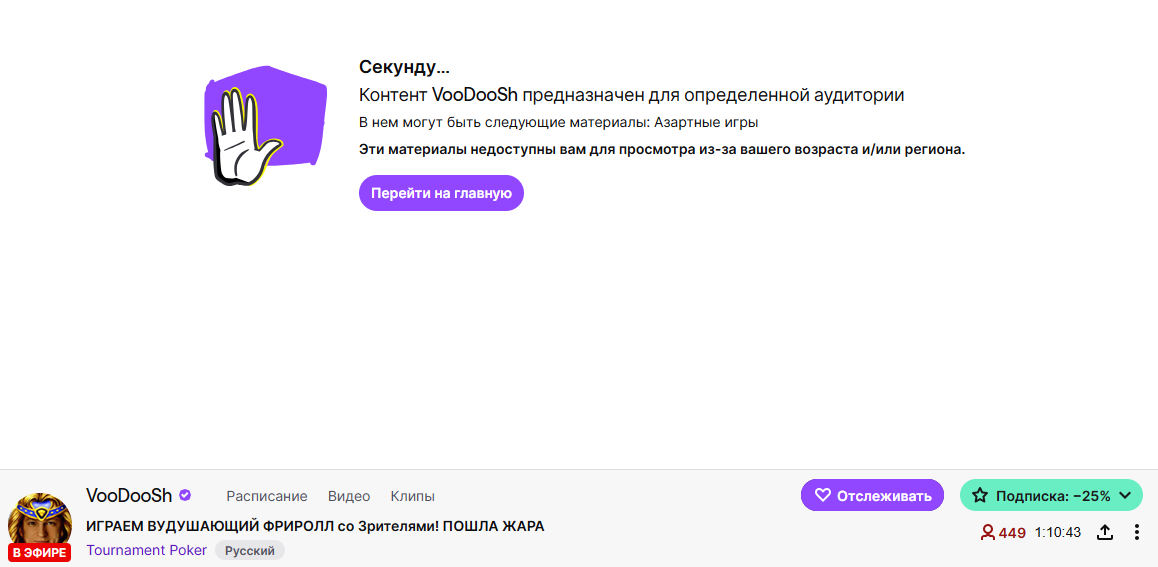Click the stream uptime 1:10:43
This screenshot has width=1158, height=567.
1058,532
